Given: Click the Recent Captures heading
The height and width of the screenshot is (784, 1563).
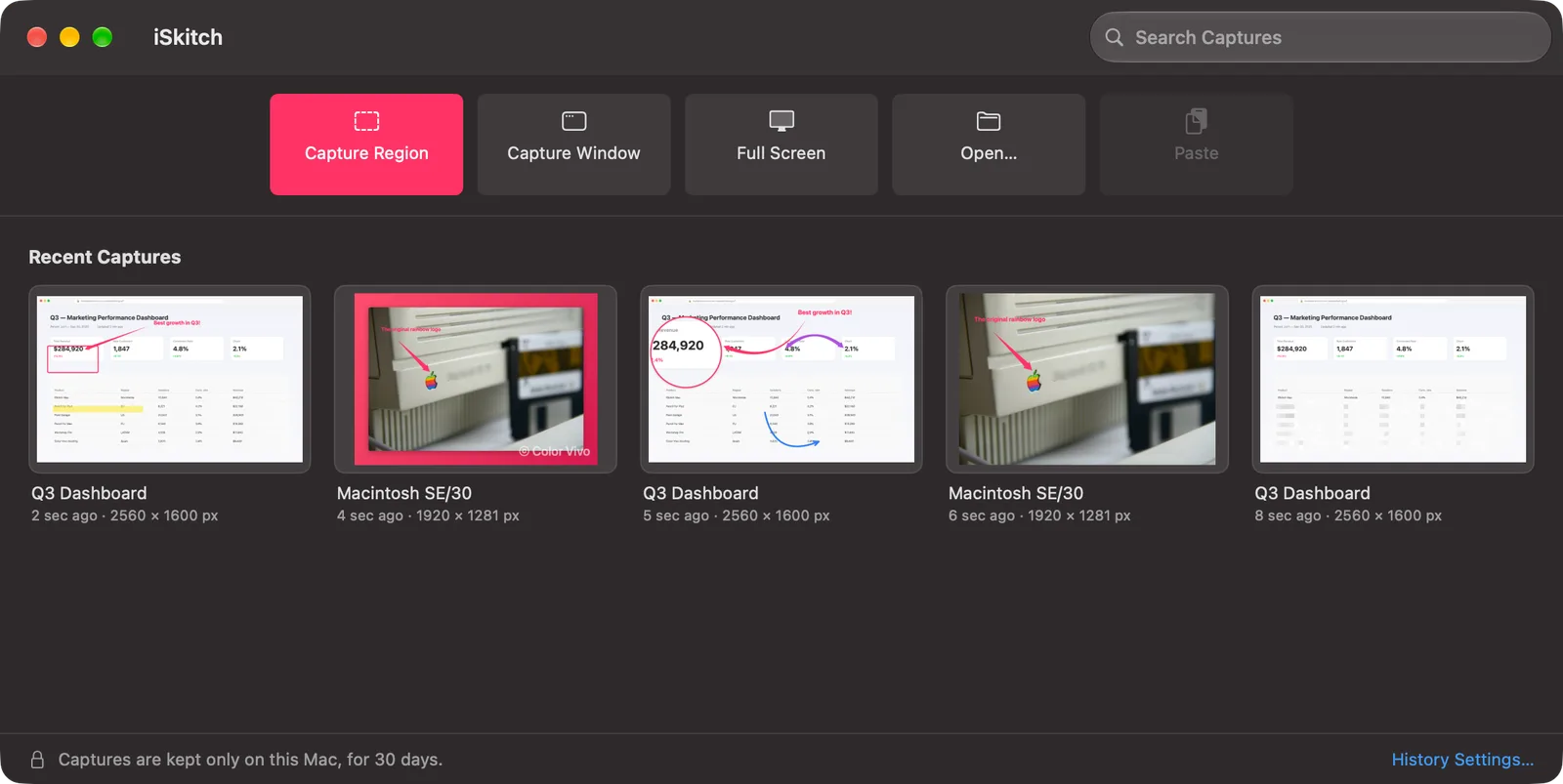Looking at the screenshot, I should coord(105,257).
